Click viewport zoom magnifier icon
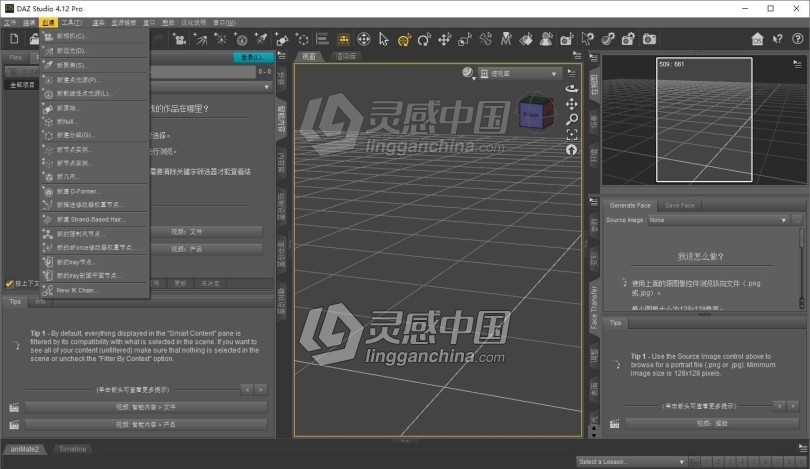Screen dimensions: 810x469 pyautogui.click(x=571, y=119)
